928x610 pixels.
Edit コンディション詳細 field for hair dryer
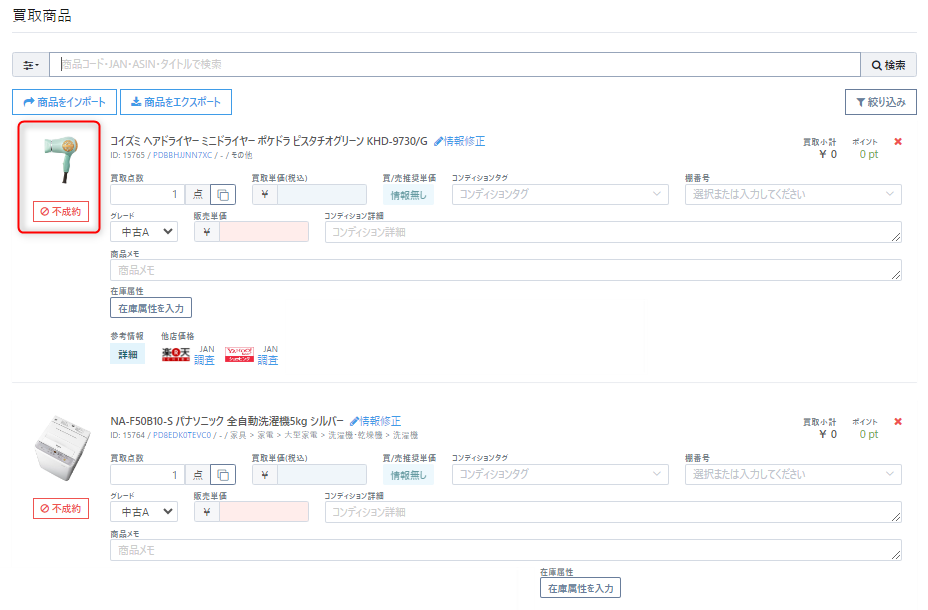[x=613, y=232]
